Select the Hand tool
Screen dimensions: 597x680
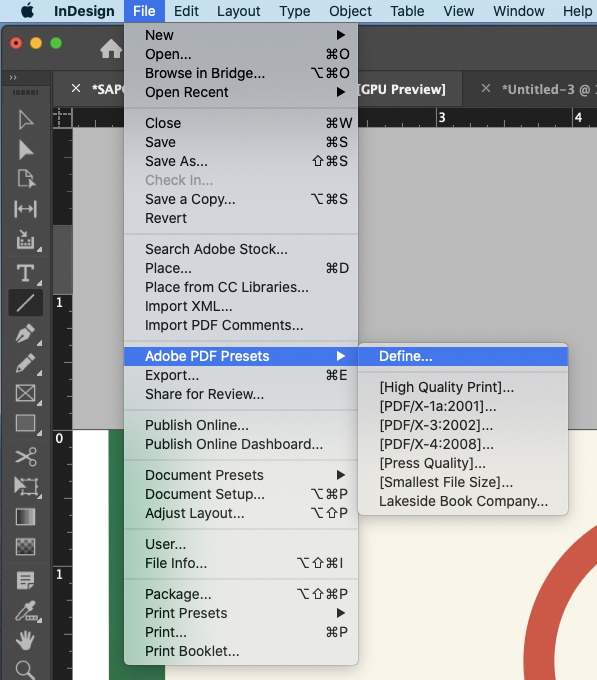pos(26,641)
